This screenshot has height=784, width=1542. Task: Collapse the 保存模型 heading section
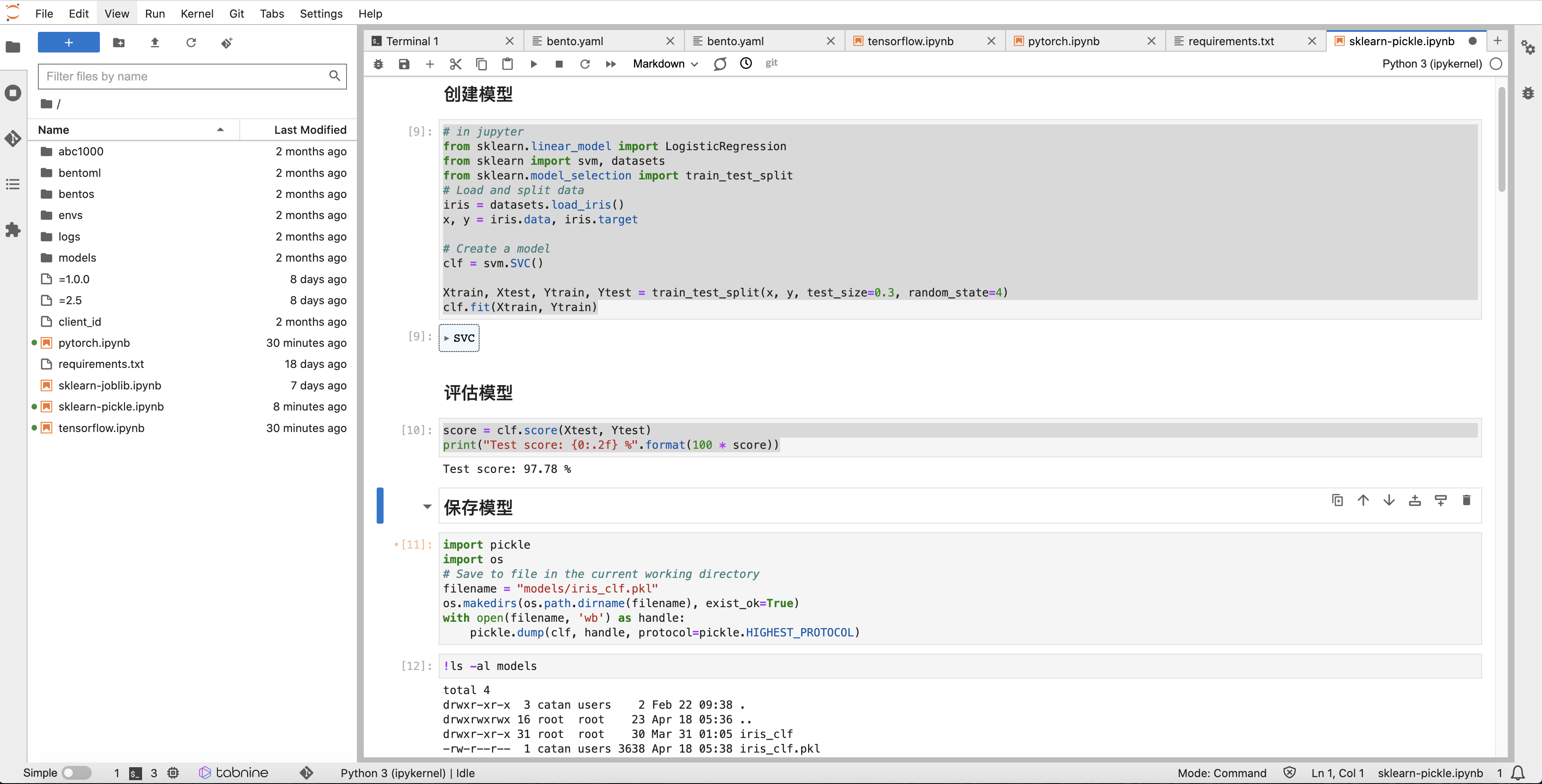[427, 507]
